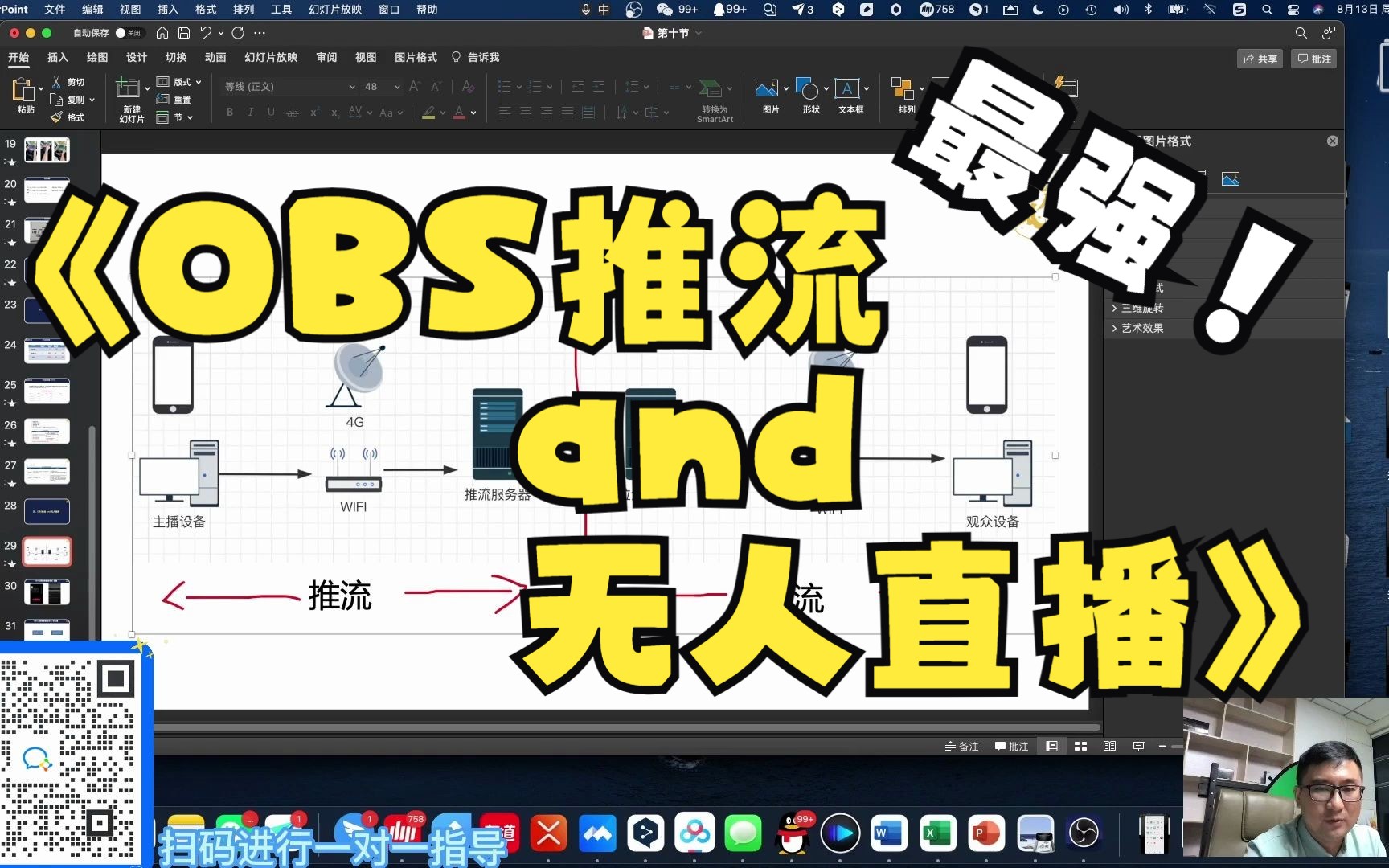
Task: Click the Text Box icon
Action: (x=847, y=88)
